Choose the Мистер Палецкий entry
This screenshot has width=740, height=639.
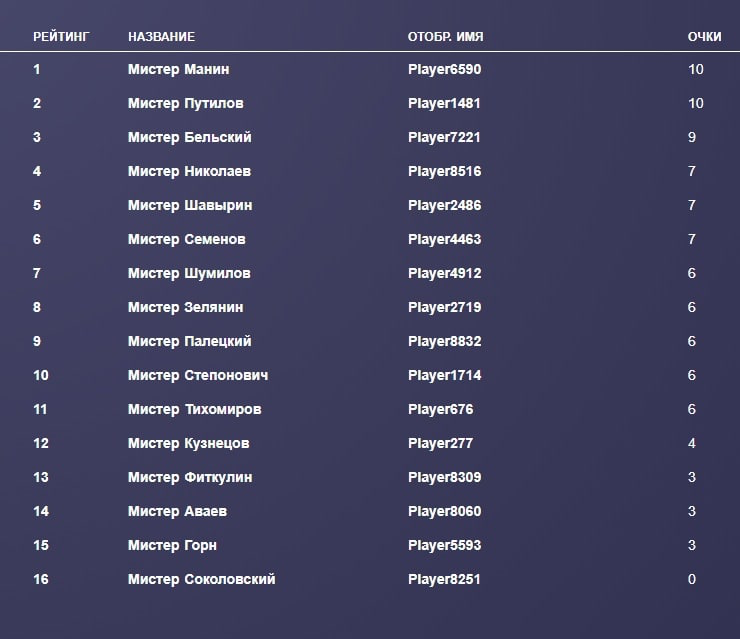click(x=189, y=342)
